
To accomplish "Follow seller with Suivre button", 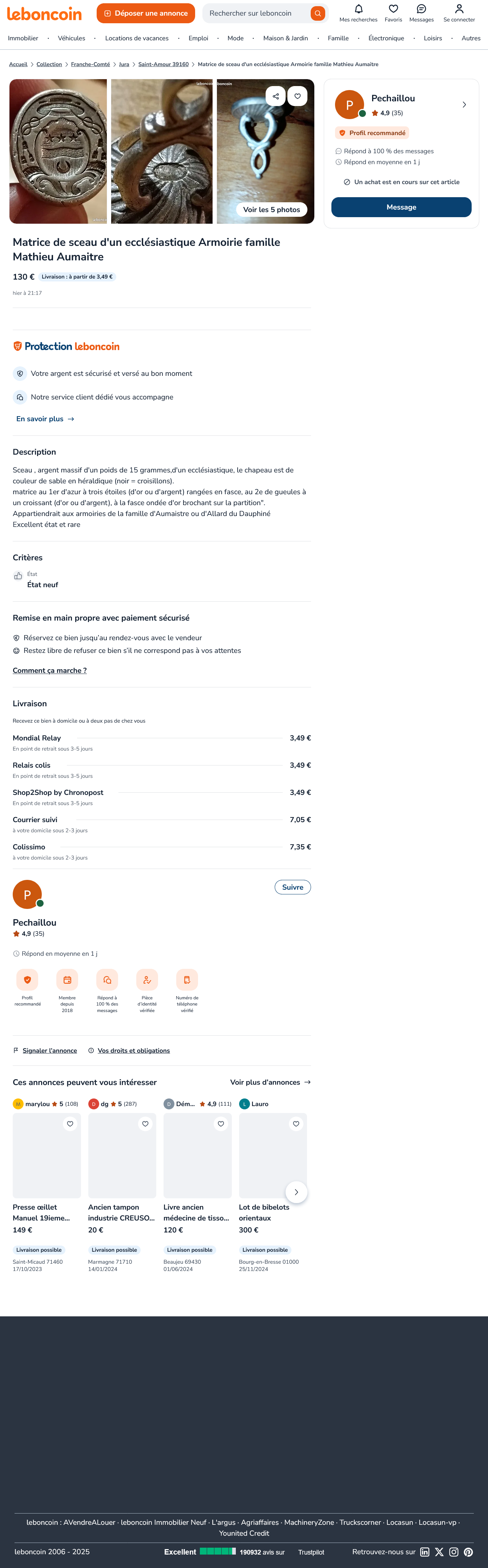I will coord(293,887).
